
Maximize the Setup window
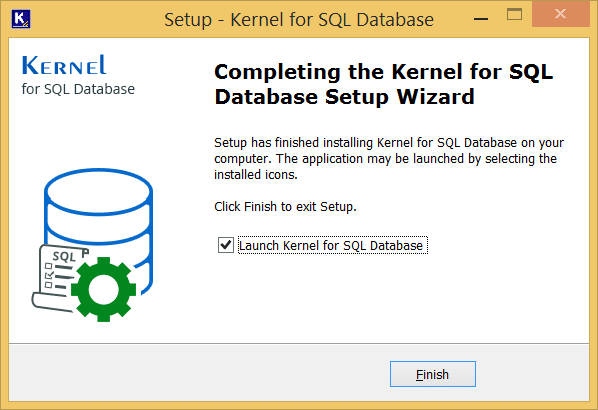coord(514,14)
